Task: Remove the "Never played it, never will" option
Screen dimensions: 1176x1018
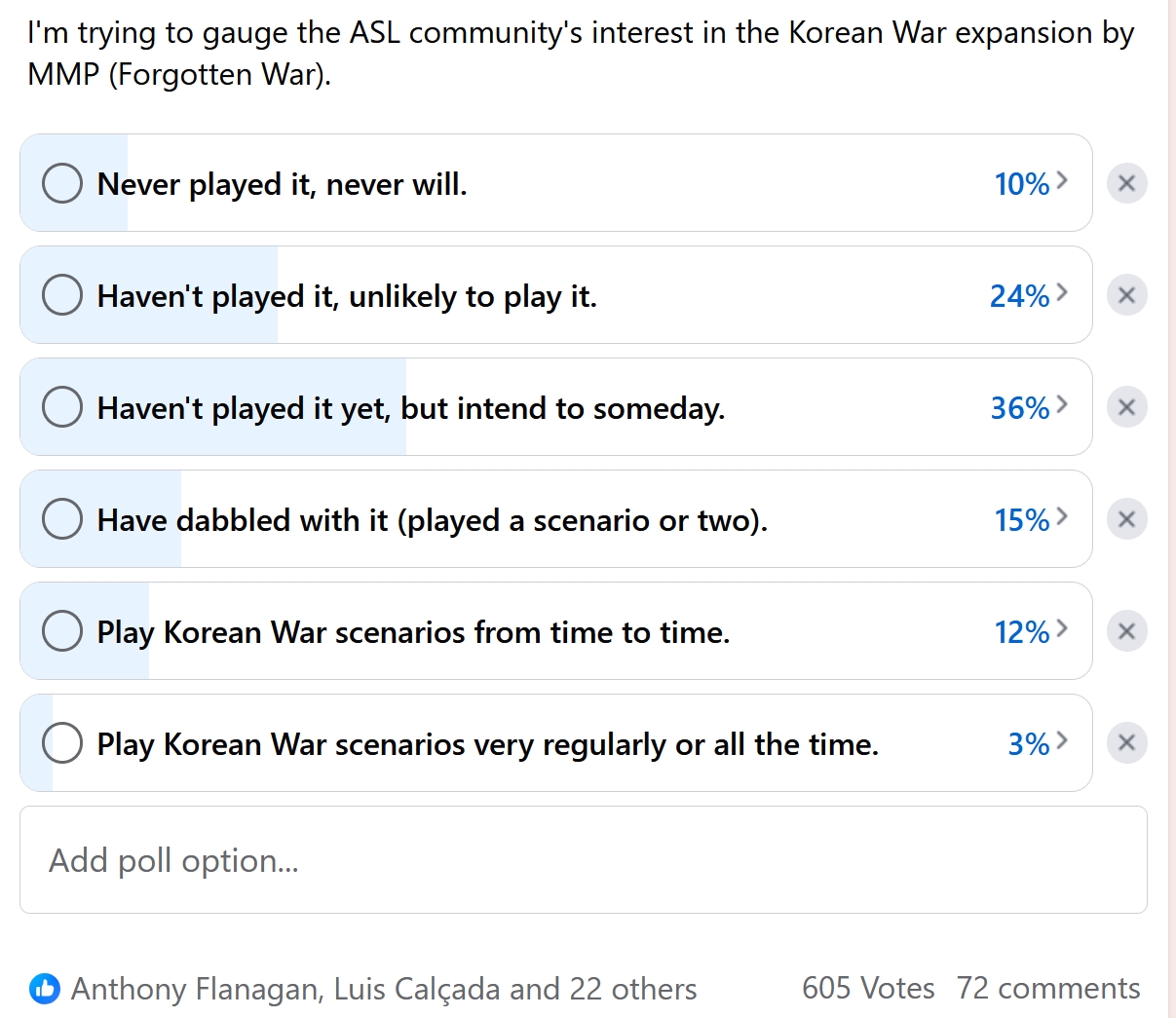Action: [x=1126, y=183]
